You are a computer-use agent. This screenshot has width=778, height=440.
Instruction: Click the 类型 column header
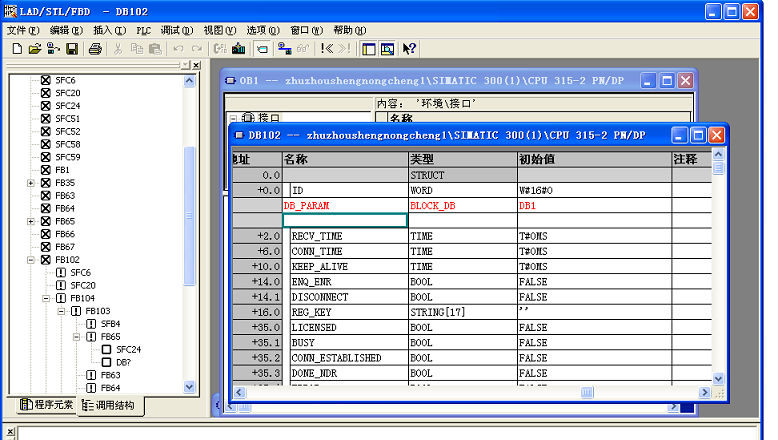pos(462,159)
